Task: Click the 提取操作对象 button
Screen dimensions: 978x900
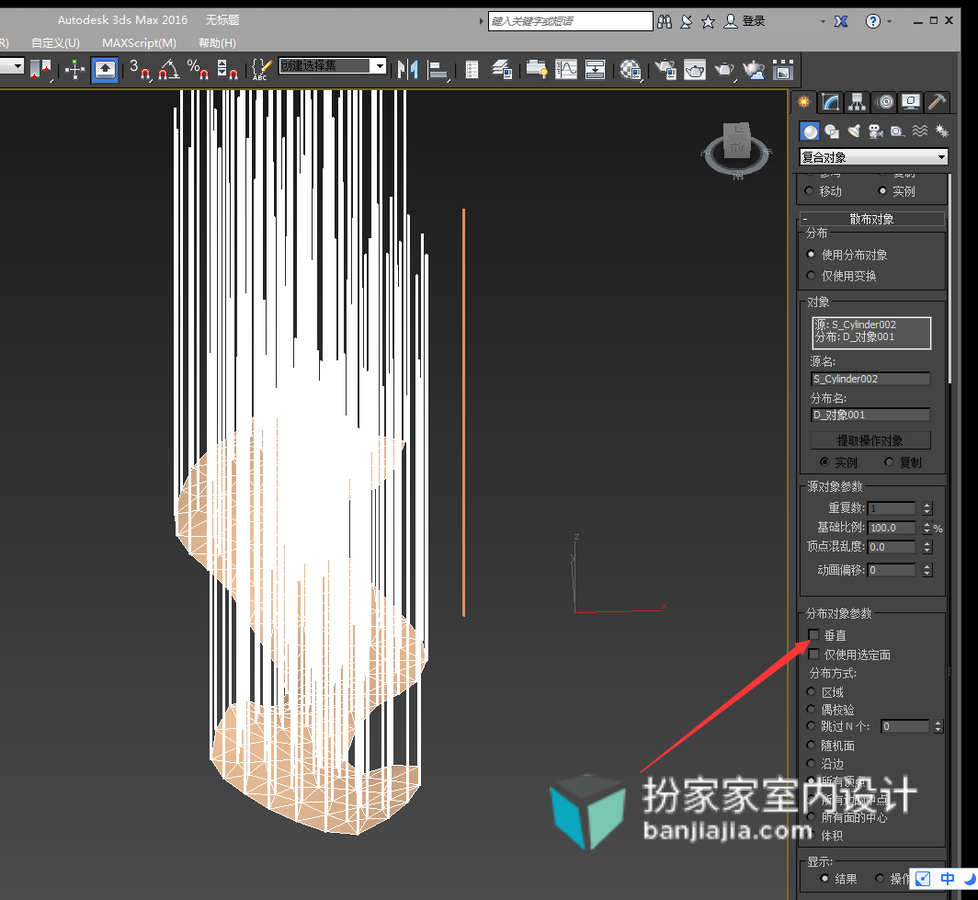Action: coord(870,440)
